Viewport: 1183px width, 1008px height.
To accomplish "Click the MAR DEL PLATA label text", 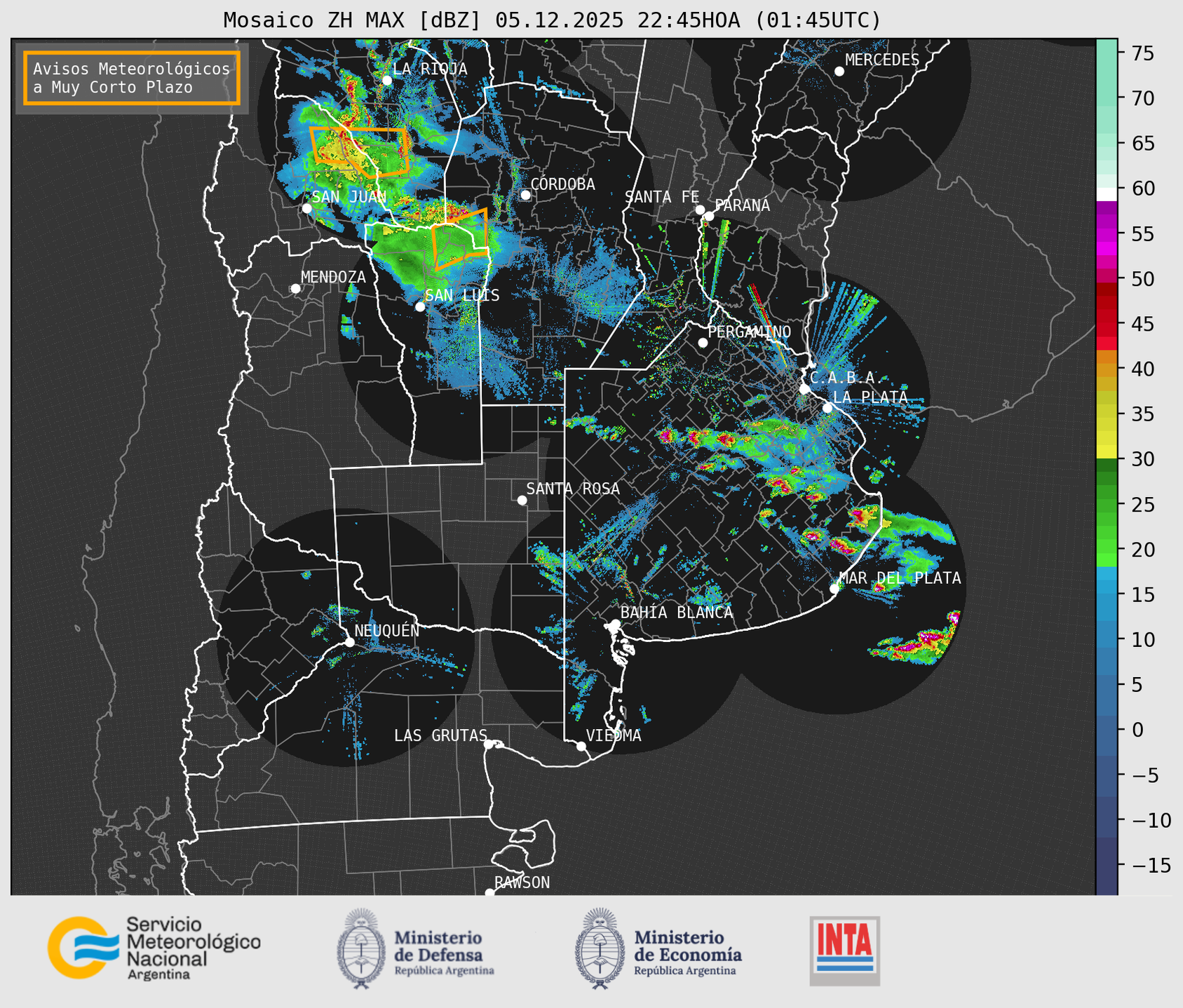I will tap(900, 578).
